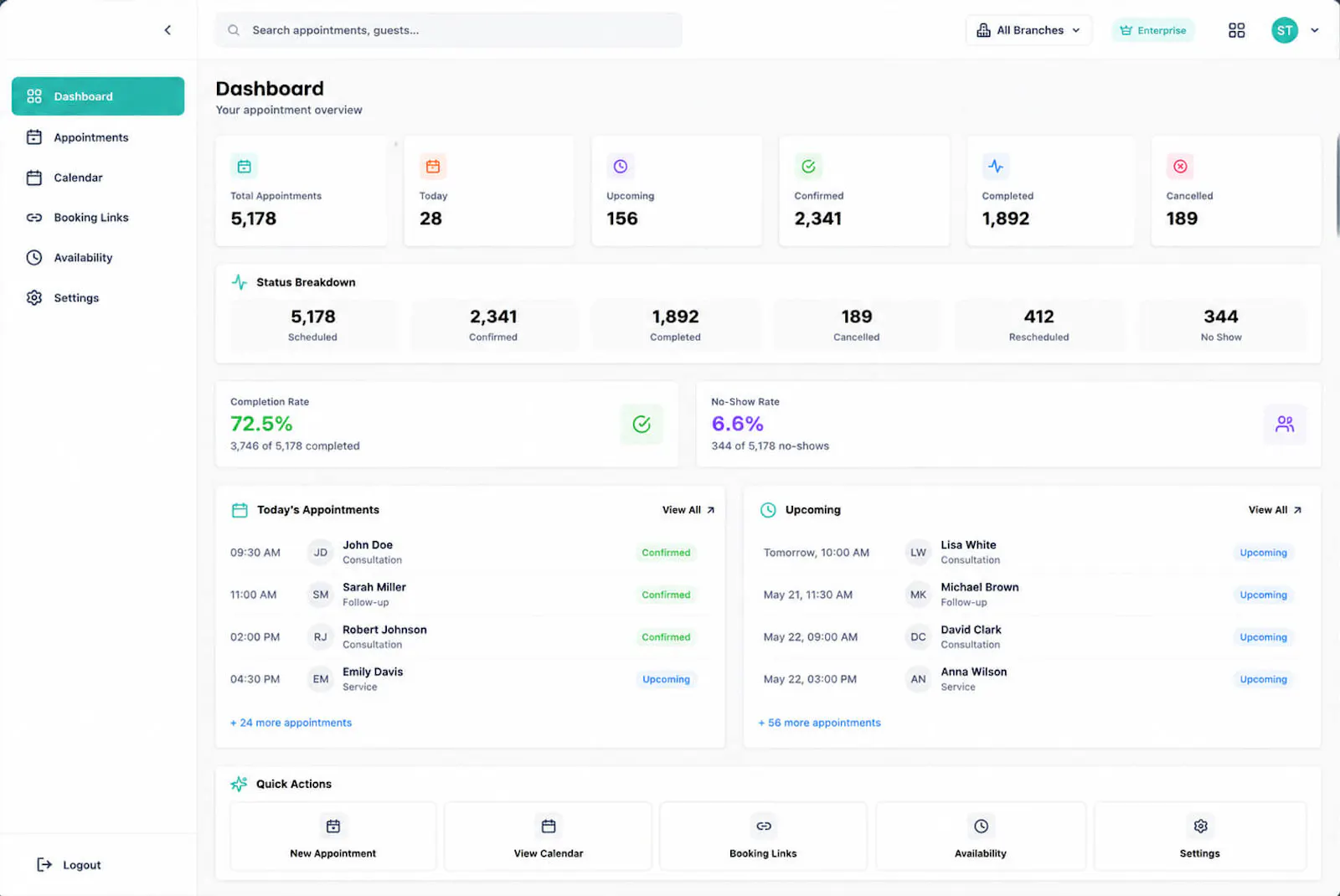1340x896 pixels.
Task: Open the + 56 more appointments link
Action: pyautogui.click(x=820, y=723)
